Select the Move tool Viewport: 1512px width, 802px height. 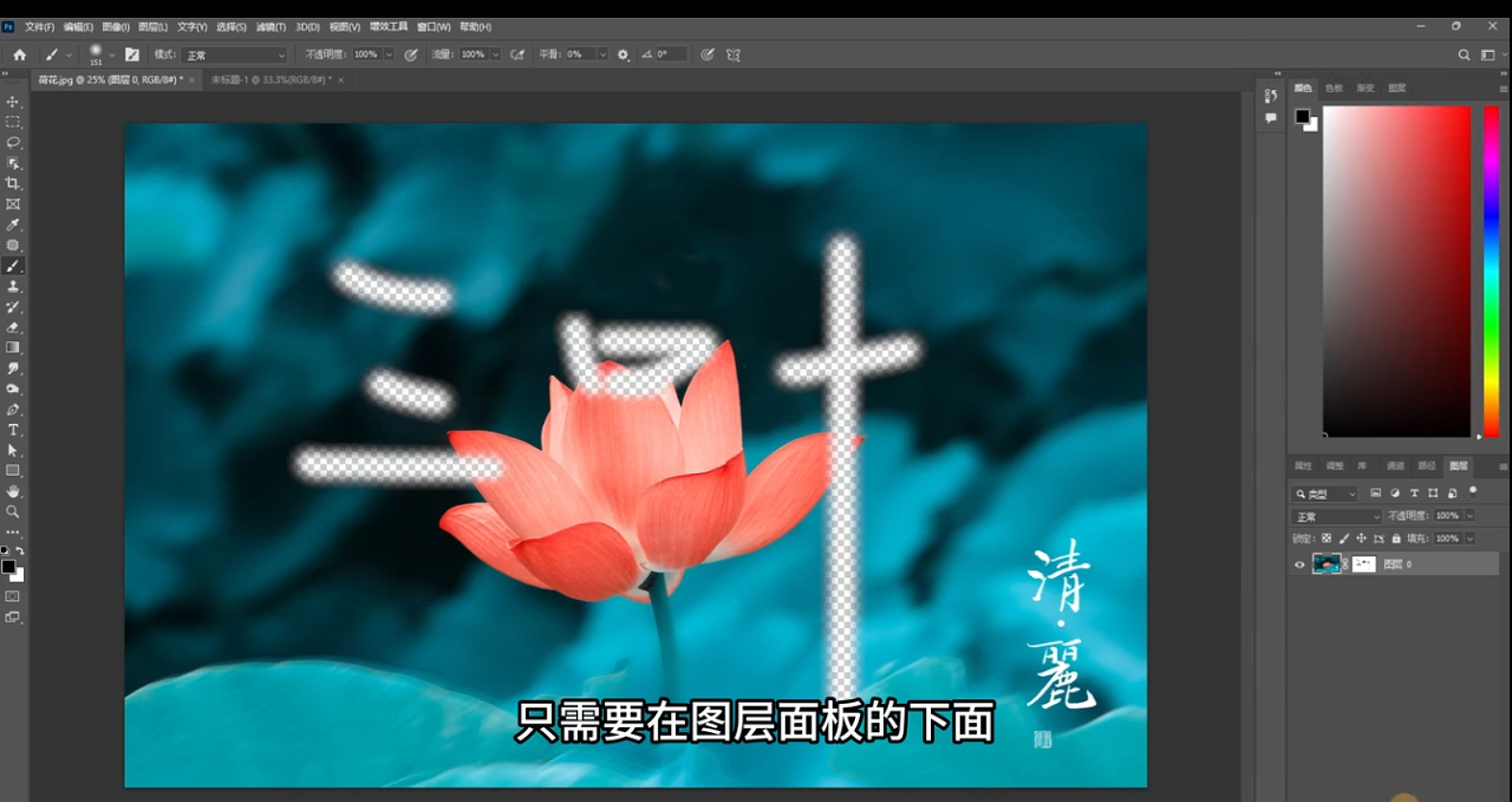tap(13, 102)
